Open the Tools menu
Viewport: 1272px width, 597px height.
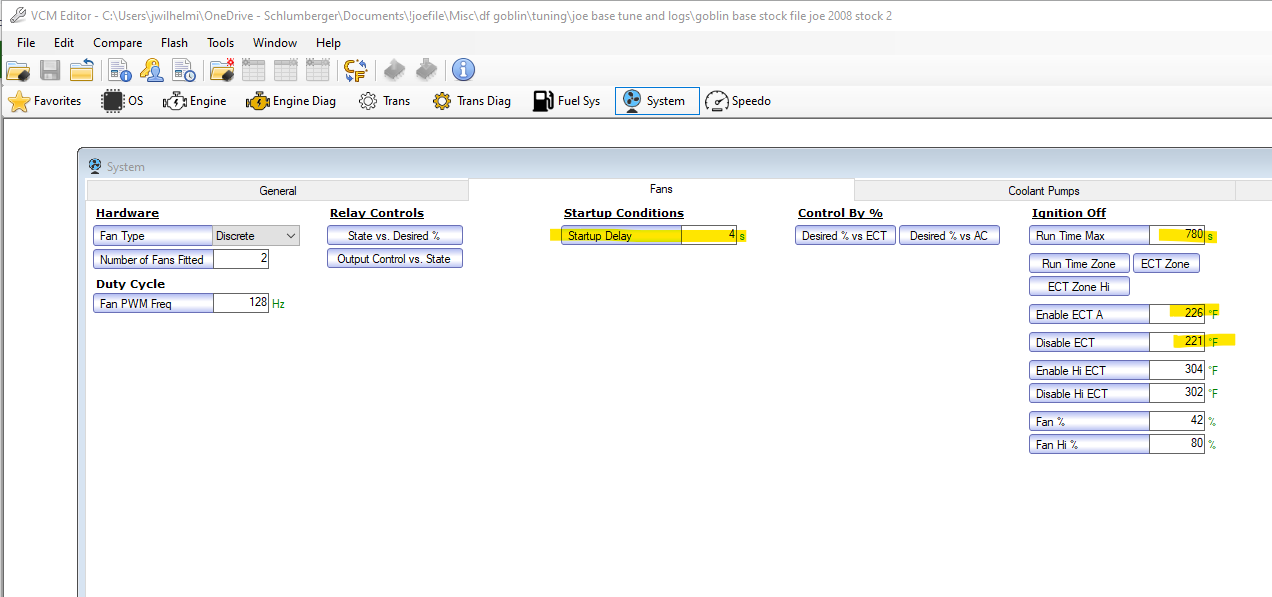click(x=220, y=43)
